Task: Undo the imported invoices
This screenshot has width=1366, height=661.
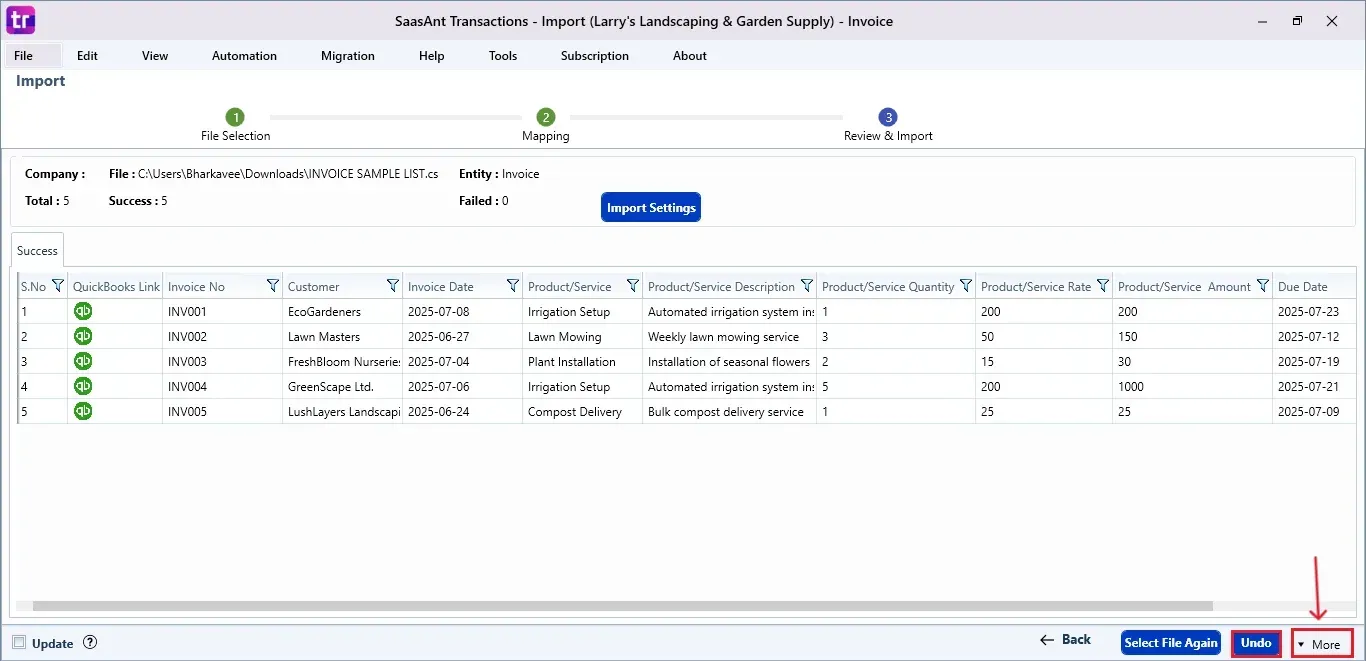Action: click(x=1256, y=643)
